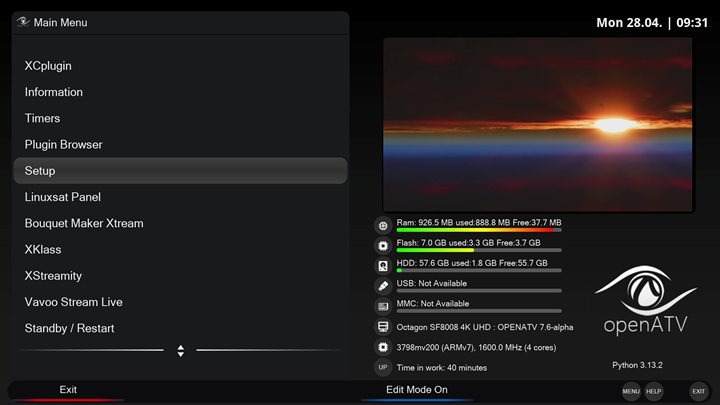Click the MMC empty progress bar
The height and width of the screenshot is (405, 720).
(479, 311)
